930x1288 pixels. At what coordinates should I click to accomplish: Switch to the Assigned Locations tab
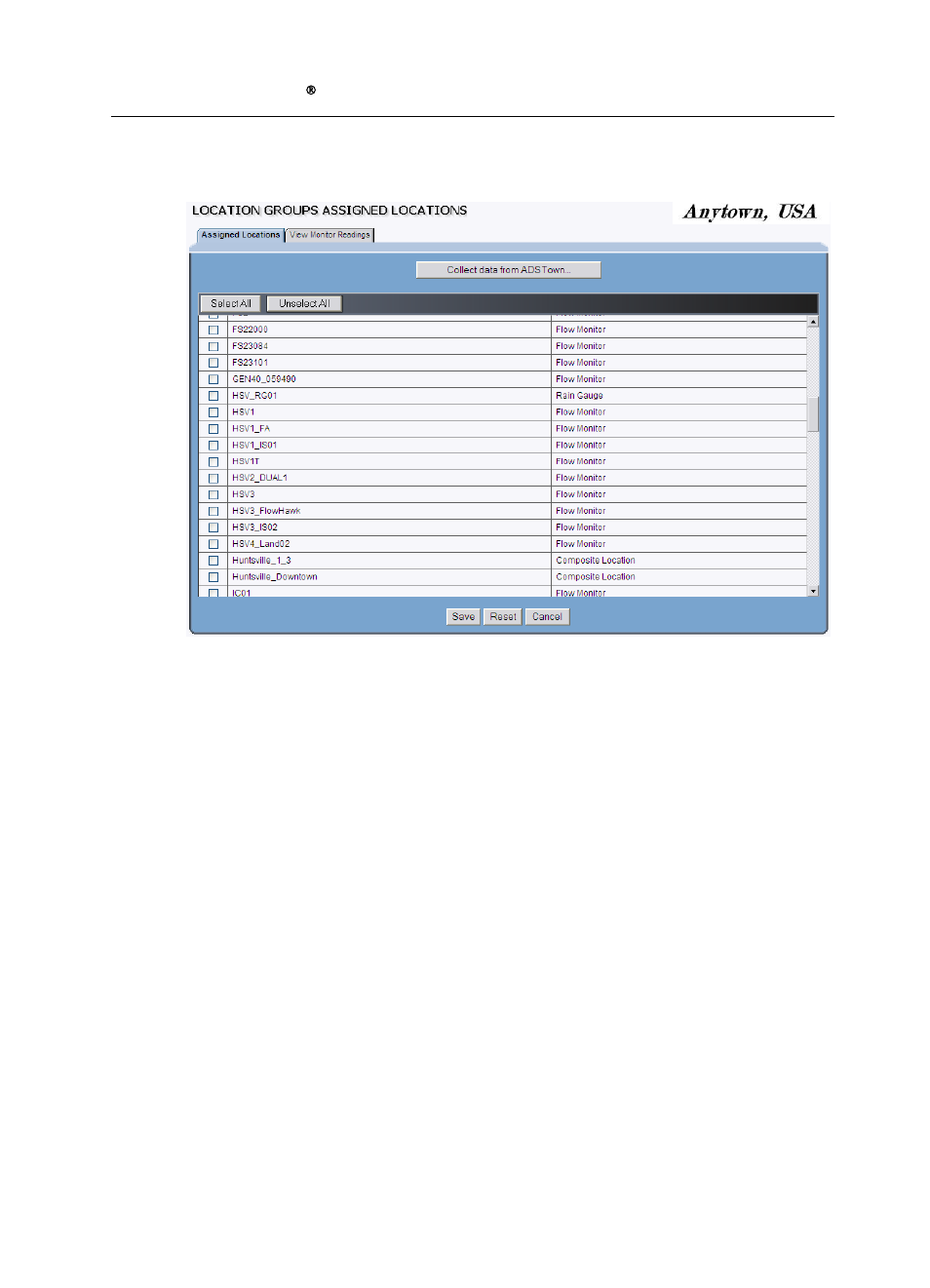pyautogui.click(x=241, y=235)
